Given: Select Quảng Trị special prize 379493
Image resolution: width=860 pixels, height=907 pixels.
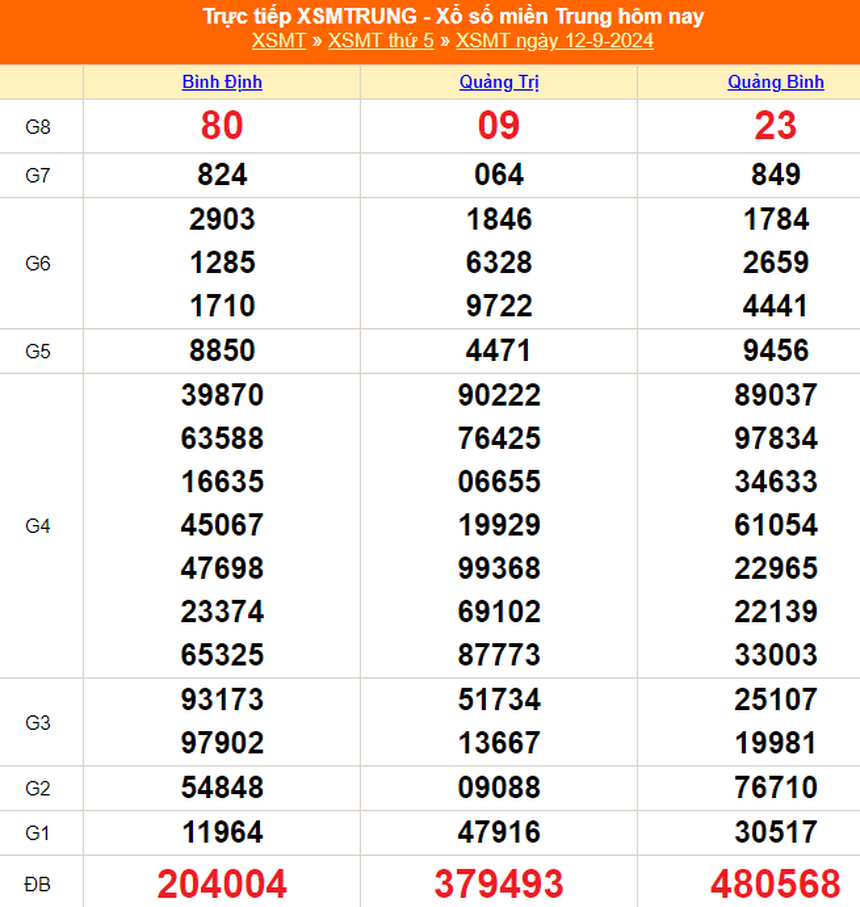Looking at the screenshot, I should tap(499, 883).
